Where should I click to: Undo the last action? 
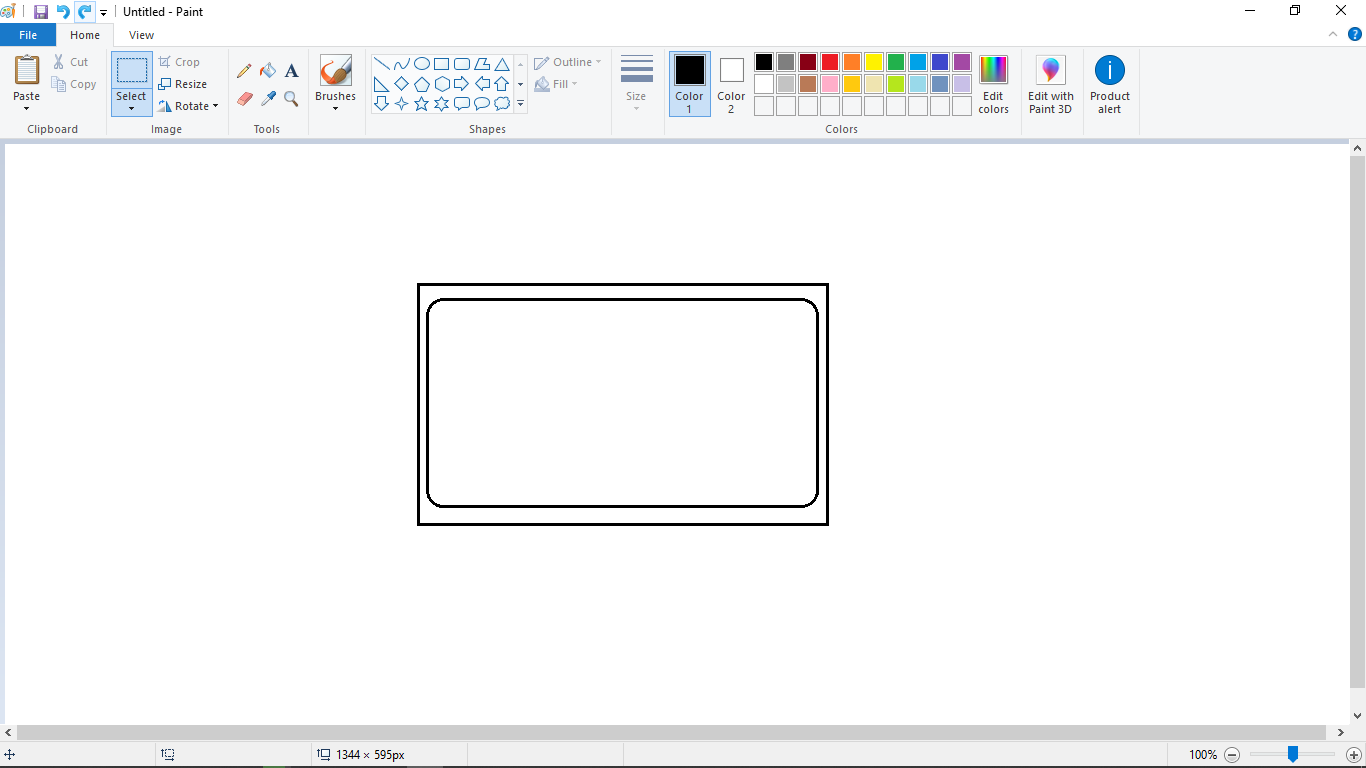(63, 12)
